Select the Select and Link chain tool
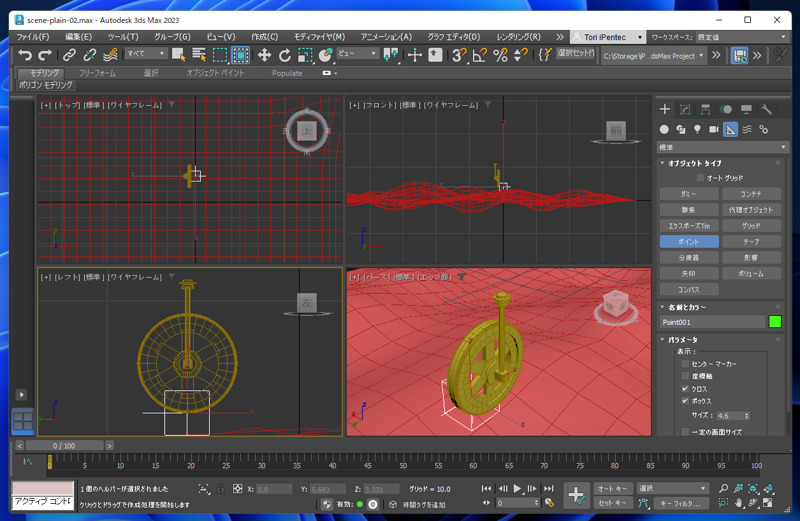The height and width of the screenshot is (521, 800). (x=69, y=55)
